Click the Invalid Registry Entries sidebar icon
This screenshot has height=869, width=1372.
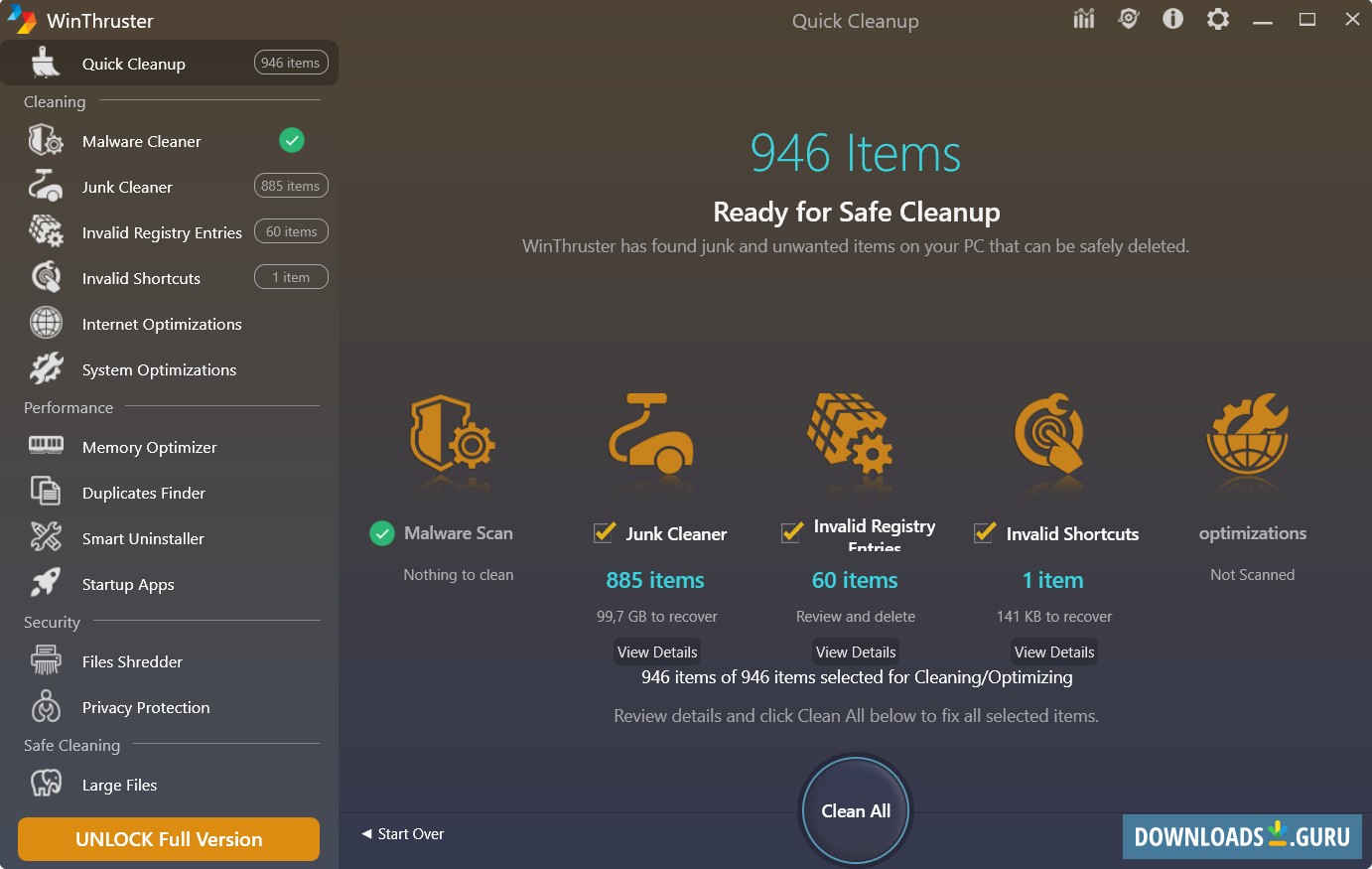click(x=46, y=231)
